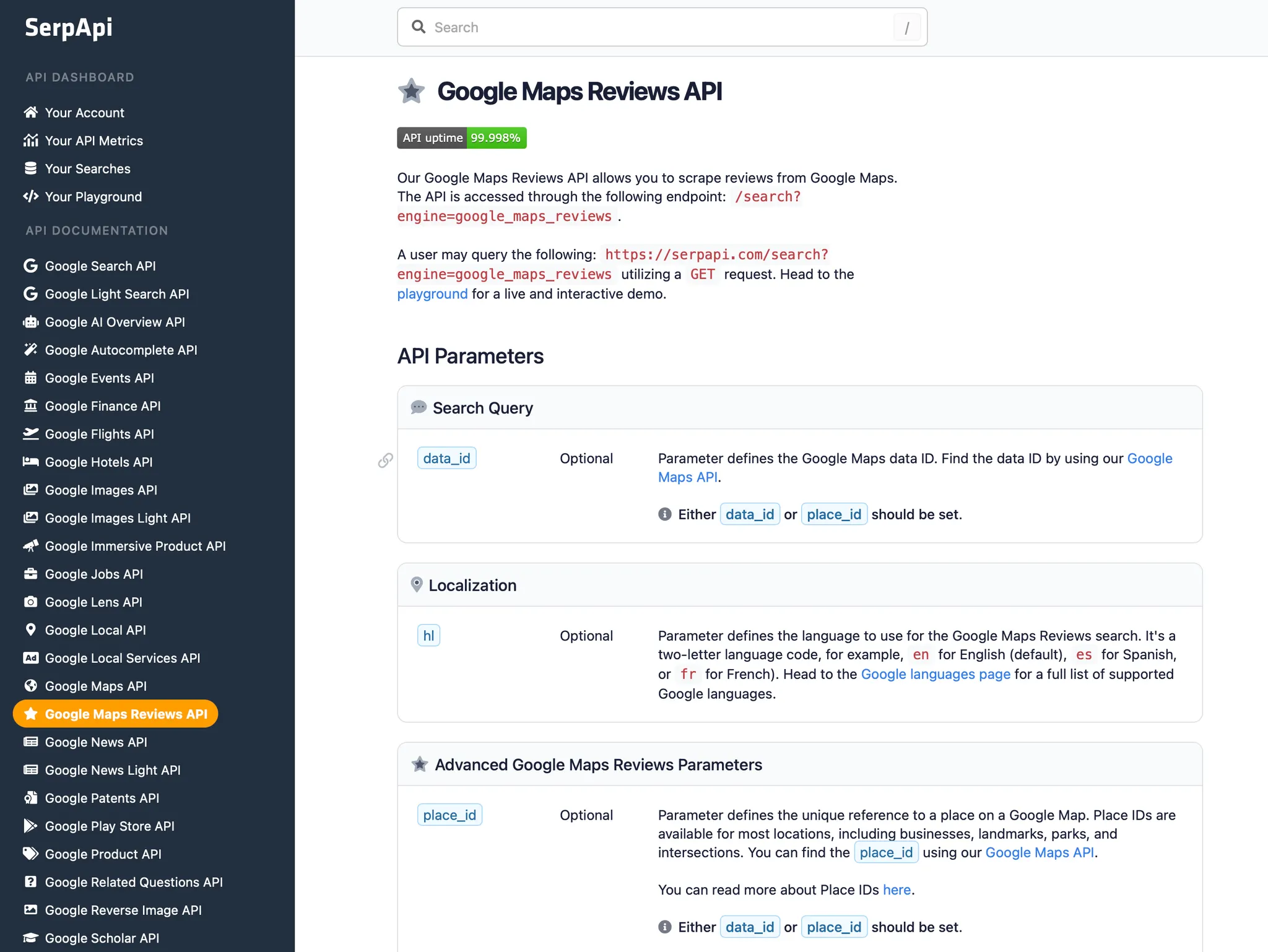Click the SerpApi logo
Image resolution: width=1268 pixels, height=952 pixels.
tap(69, 28)
